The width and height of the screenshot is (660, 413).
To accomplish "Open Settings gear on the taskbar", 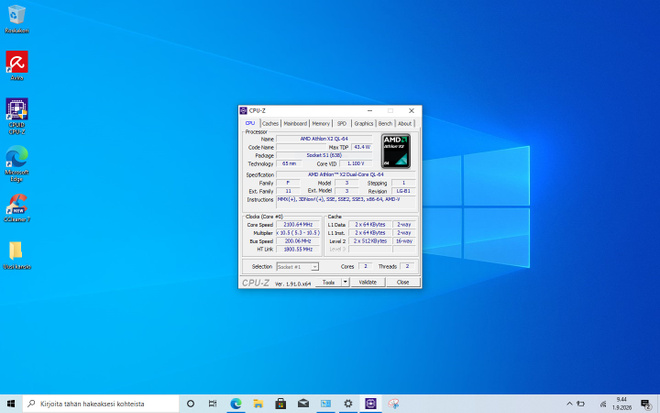I will pos(348,404).
